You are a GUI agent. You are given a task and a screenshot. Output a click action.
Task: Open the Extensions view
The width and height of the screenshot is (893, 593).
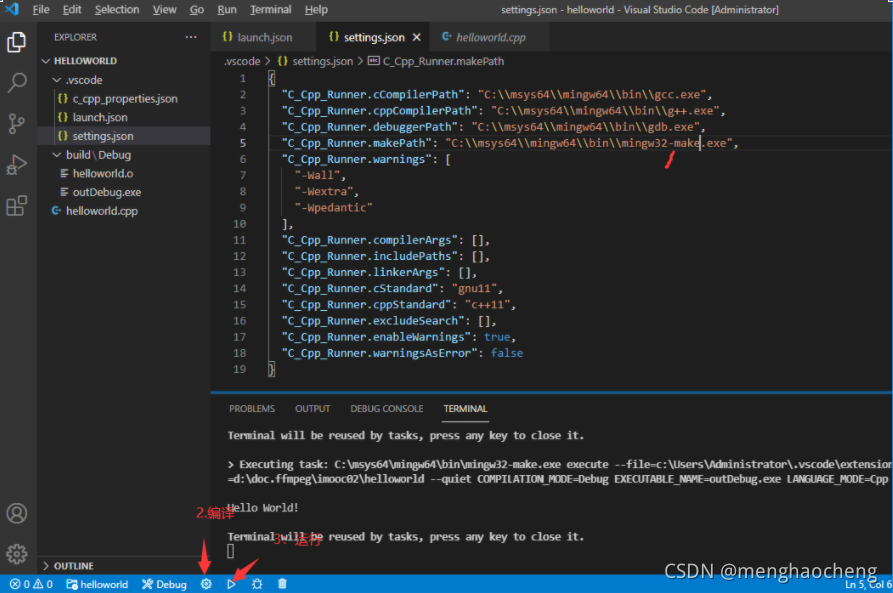pyautogui.click(x=17, y=206)
